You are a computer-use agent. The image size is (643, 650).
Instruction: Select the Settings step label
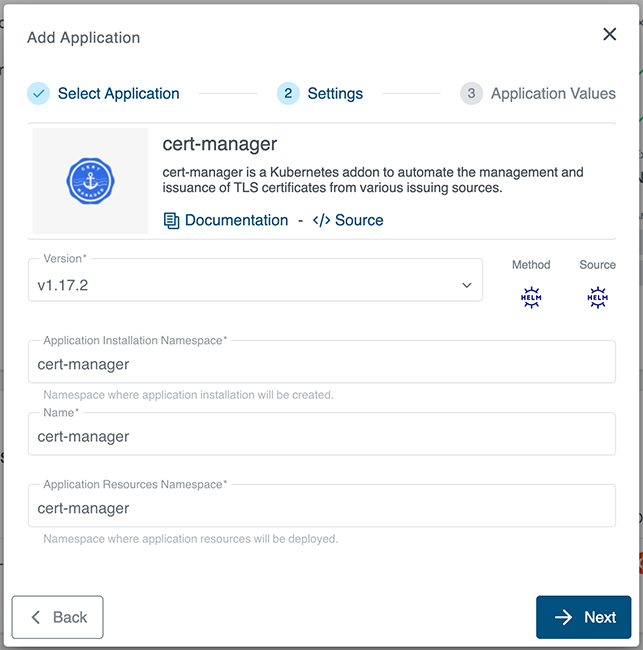tap(335, 94)
